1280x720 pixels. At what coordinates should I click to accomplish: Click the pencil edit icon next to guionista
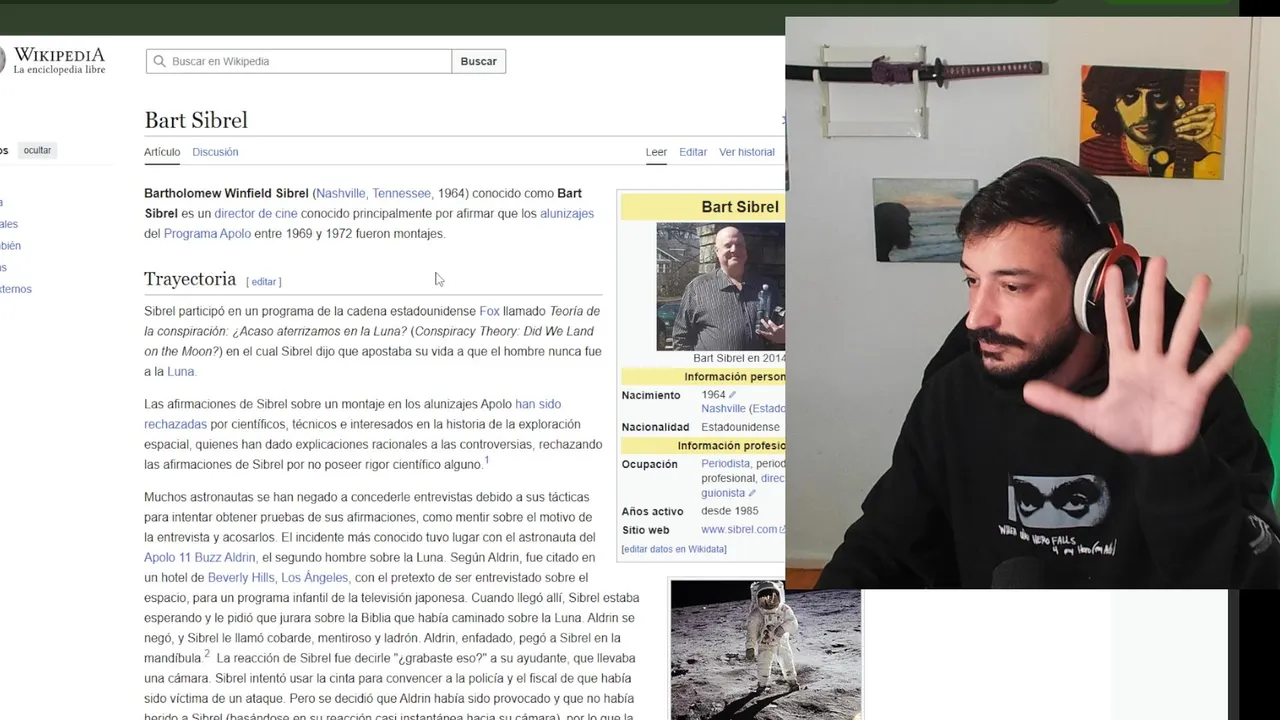click(x=752, y=493)
